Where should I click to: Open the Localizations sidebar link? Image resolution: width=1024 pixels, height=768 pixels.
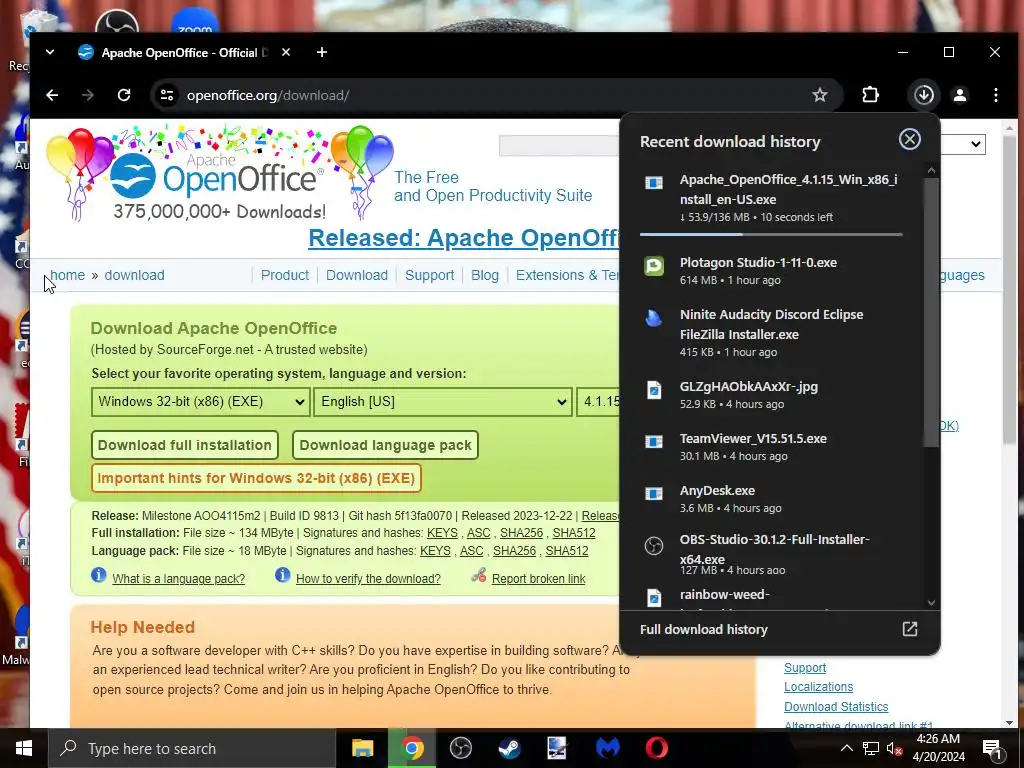pos(818,687)
